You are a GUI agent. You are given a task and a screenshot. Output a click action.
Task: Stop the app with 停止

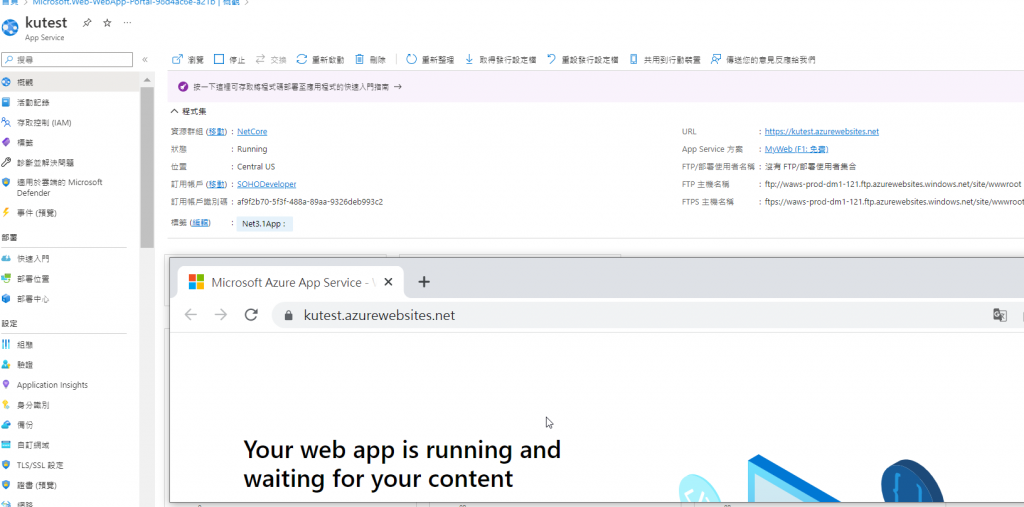click(x=230, y=59)
